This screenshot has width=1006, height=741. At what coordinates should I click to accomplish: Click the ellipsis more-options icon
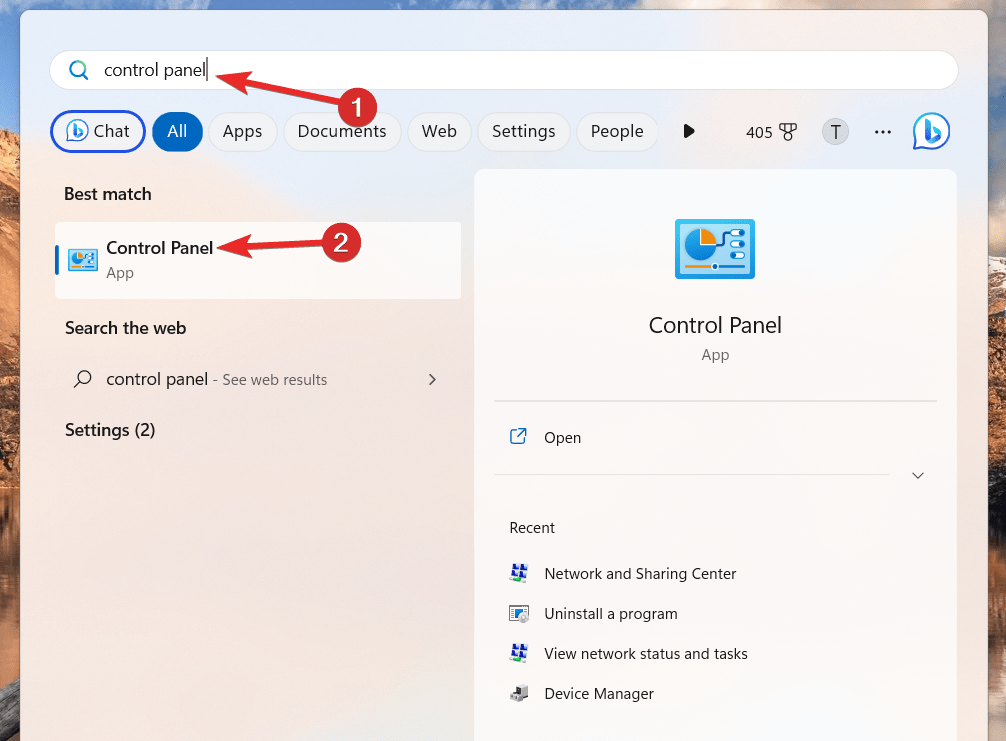[x=882, y=131]
